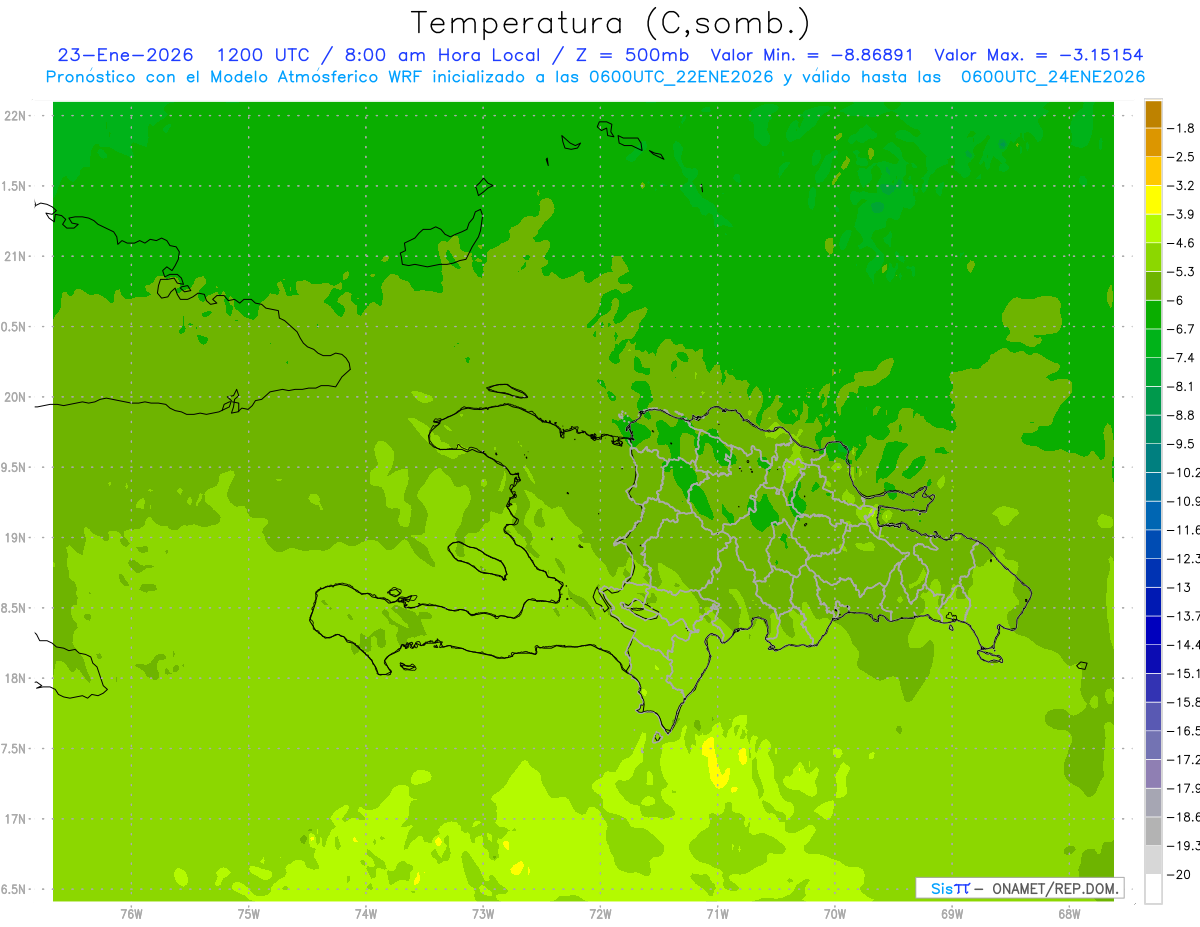Click the 21N latitude label
Image resolution: width=1200 pixels, height=927 pixels.
click(15, 256)
